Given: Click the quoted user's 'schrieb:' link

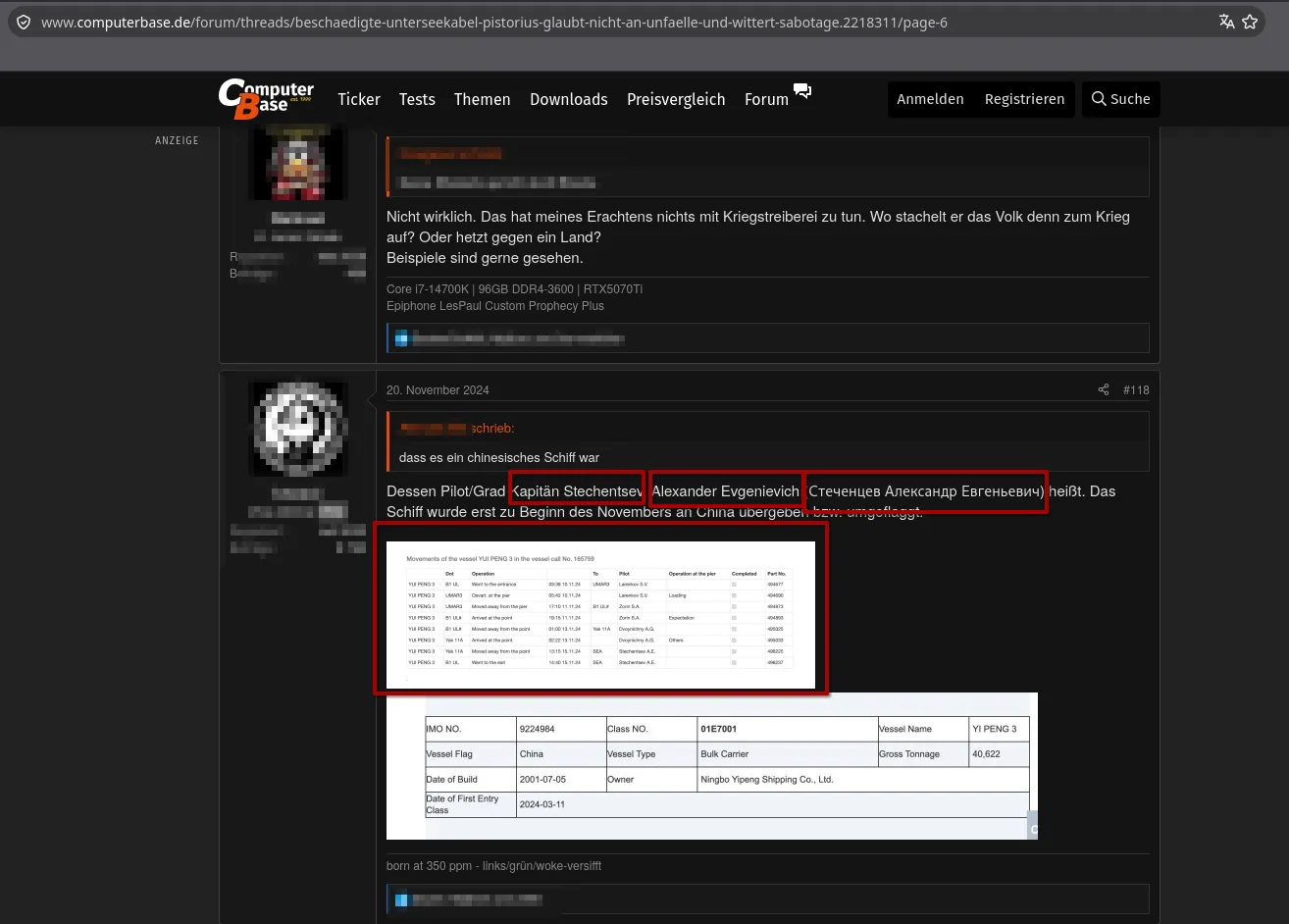Looking at the screenshot, I should (492, 428).
